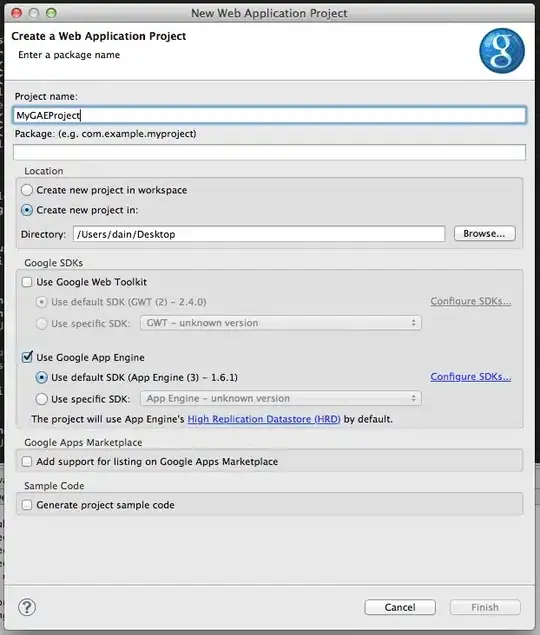The image size is (540, 635).
Task: Click the yellow minimize window button
Action: 34,13
